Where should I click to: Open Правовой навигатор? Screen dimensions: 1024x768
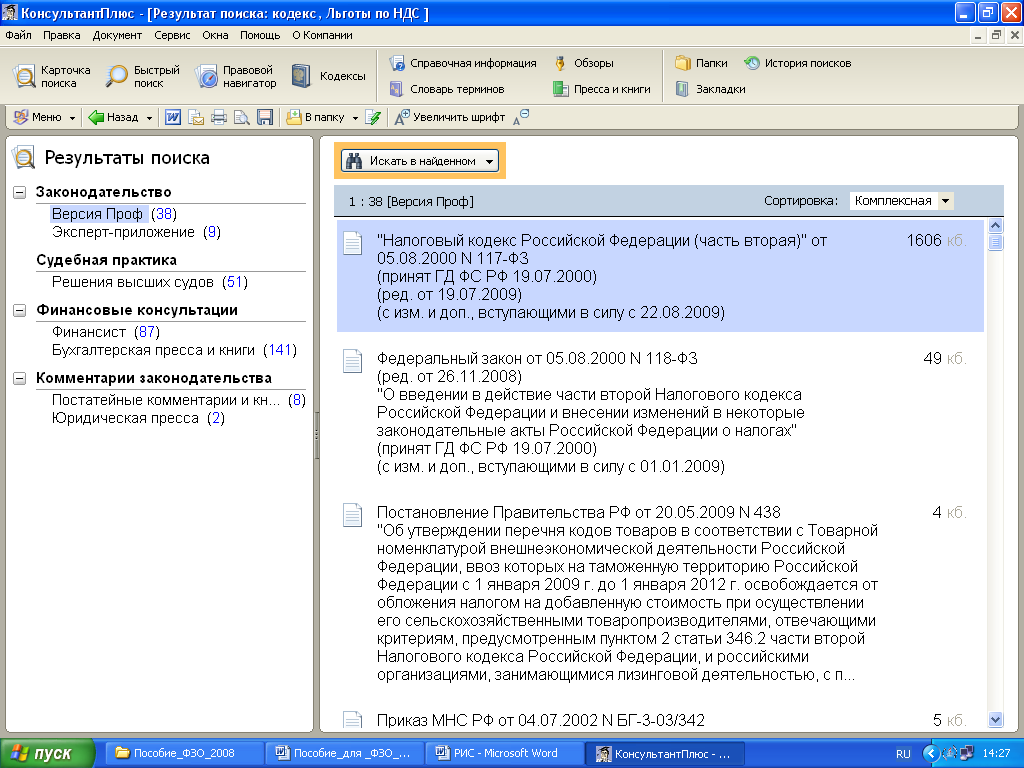pyautogui.click(x=236, y=76)
